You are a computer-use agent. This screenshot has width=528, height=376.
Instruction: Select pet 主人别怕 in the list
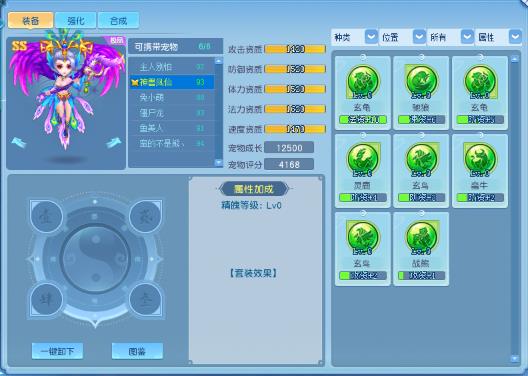(172, 67)
